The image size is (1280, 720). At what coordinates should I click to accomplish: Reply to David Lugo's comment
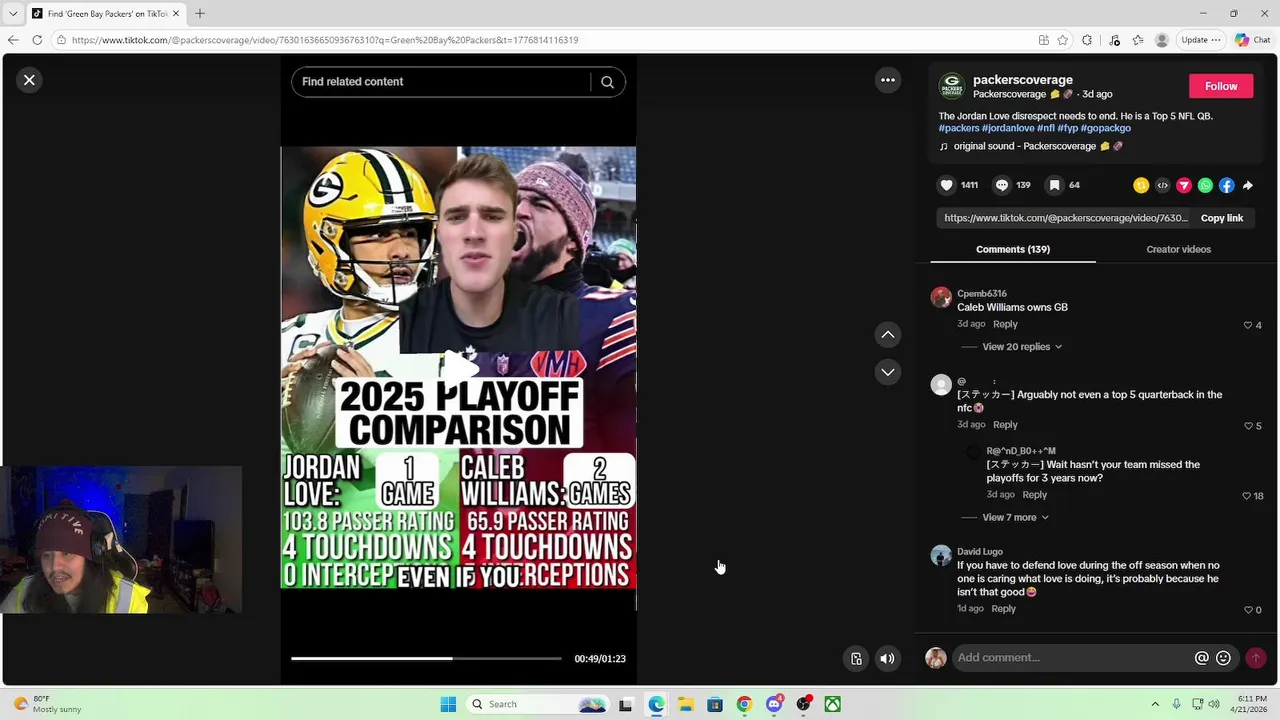(1003, 608)
